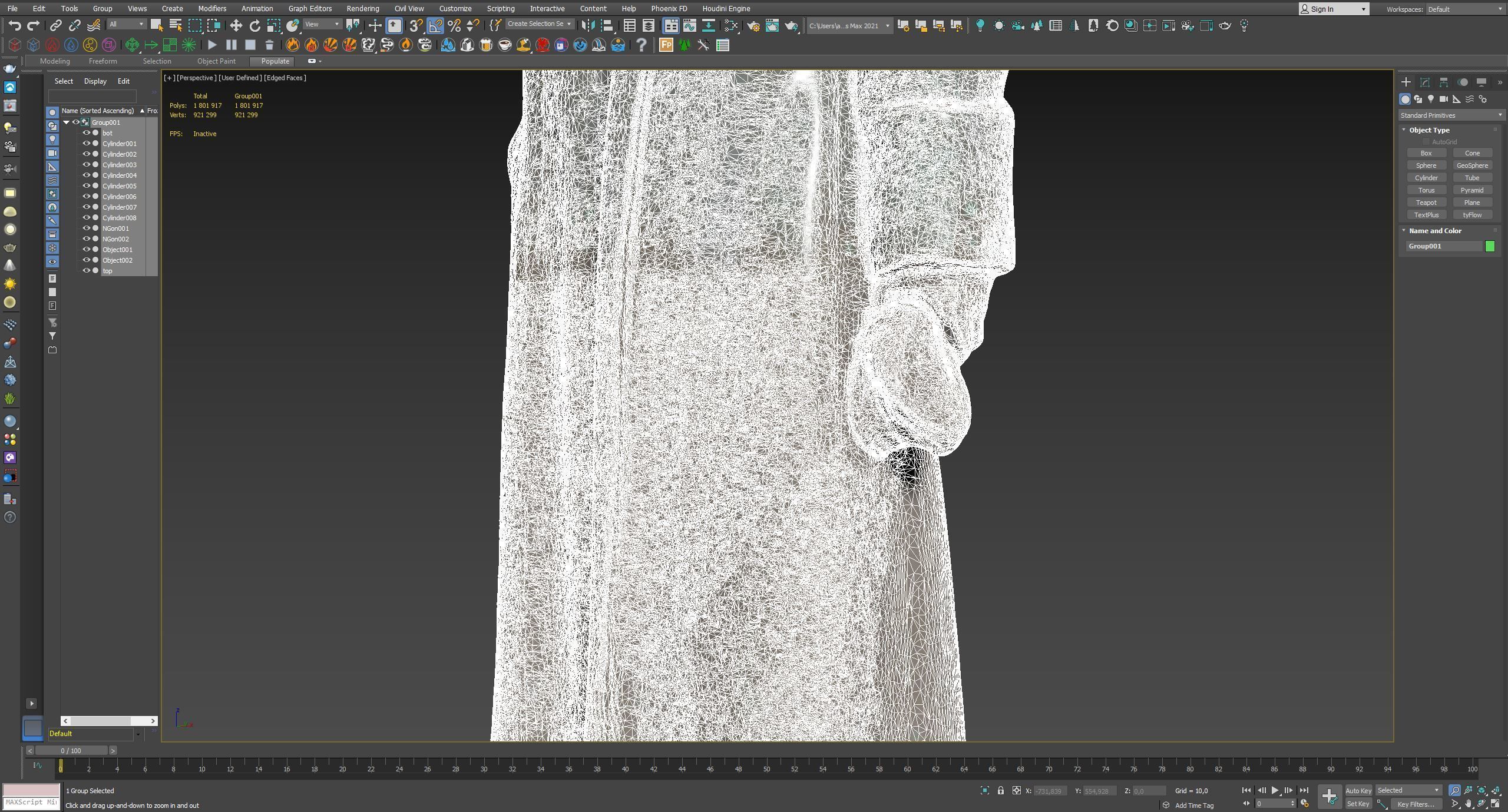Select the Move transform tool

point(236,25)
